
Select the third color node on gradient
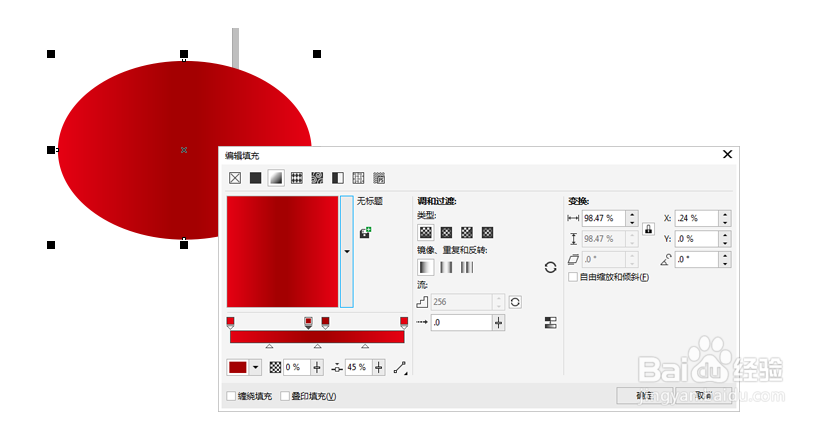pyautogui.click(x=326, y=323)
